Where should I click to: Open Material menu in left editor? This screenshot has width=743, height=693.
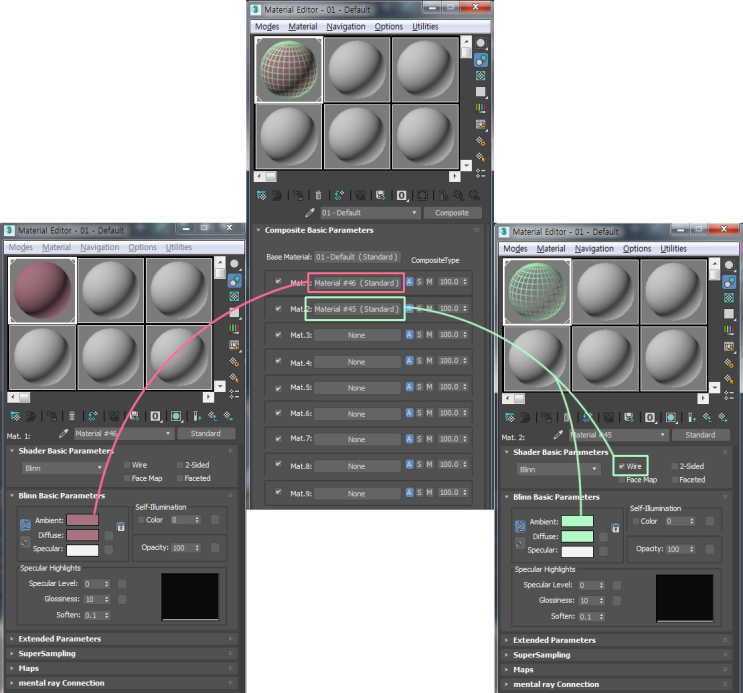pos(56,247)
